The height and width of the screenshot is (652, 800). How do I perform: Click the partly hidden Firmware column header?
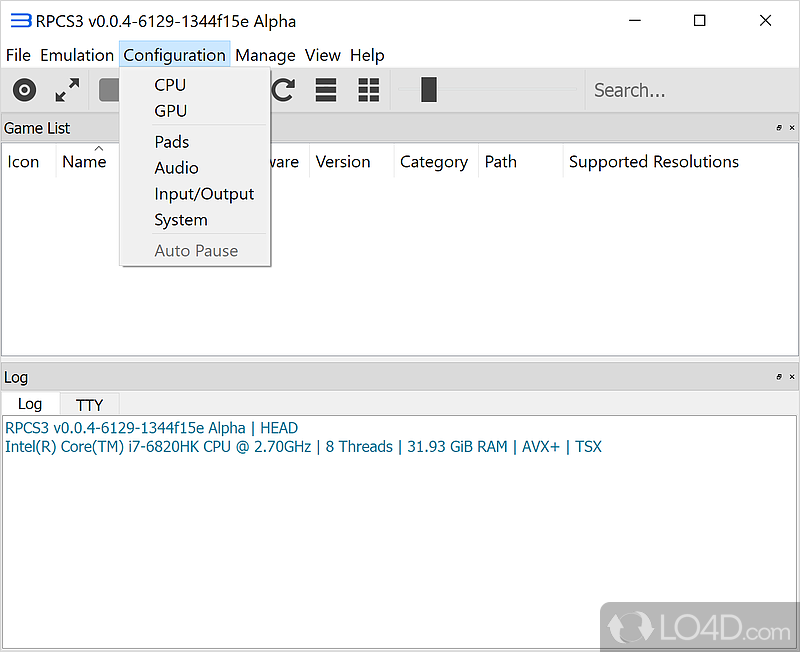click(289, 162)
